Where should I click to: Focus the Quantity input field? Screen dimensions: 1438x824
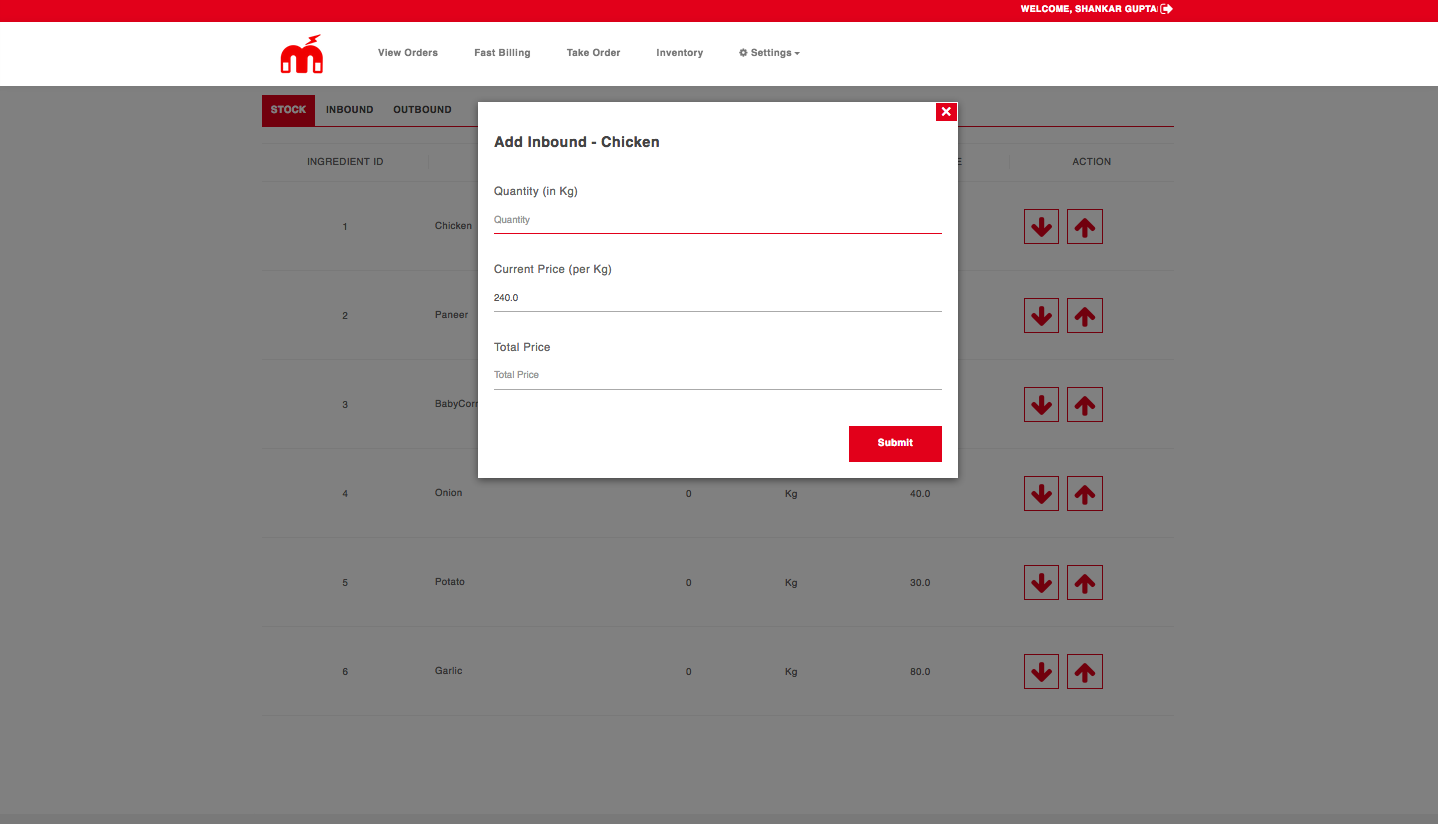718,220
